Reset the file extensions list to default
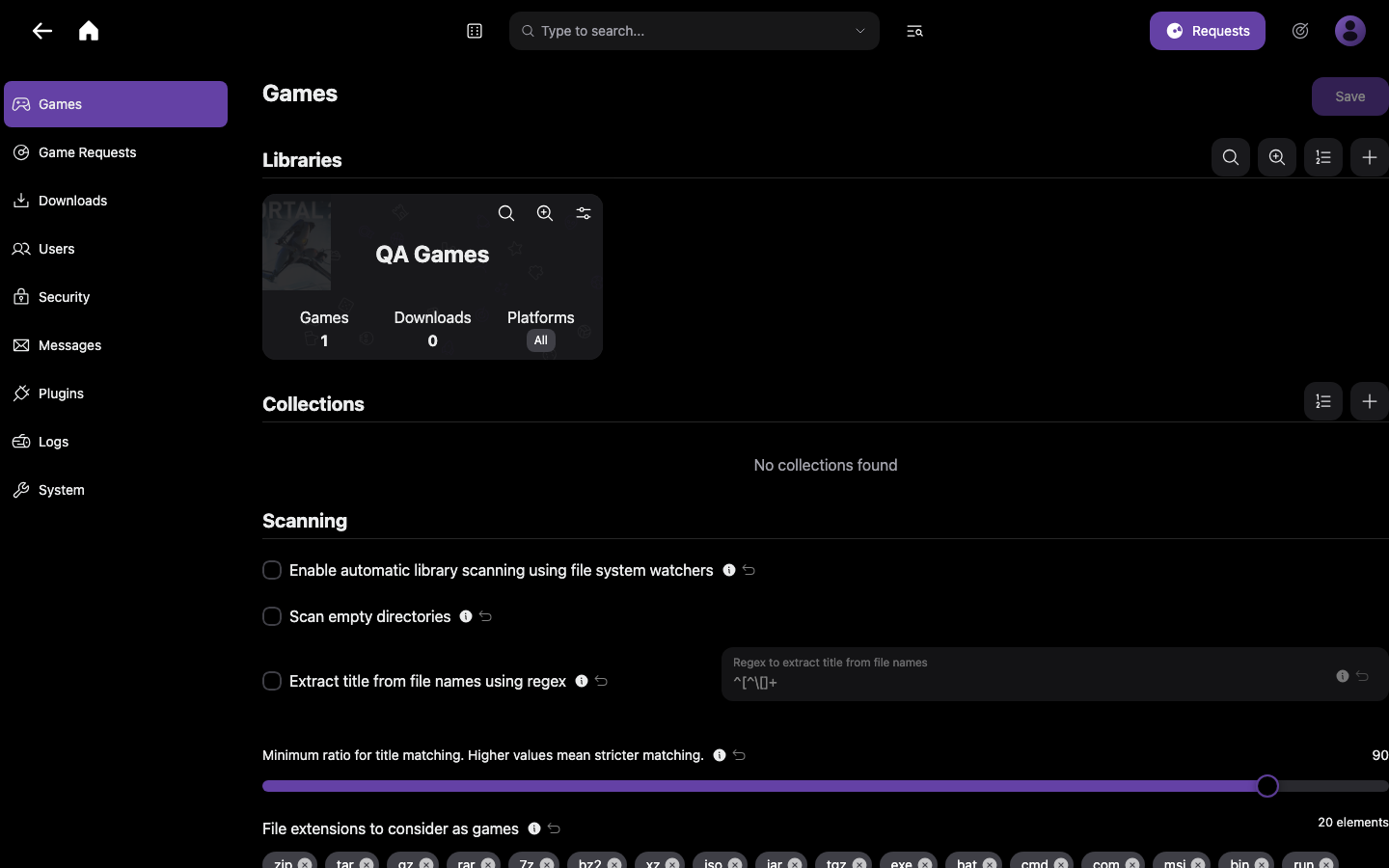1389x868 pixels. point(554,828)
